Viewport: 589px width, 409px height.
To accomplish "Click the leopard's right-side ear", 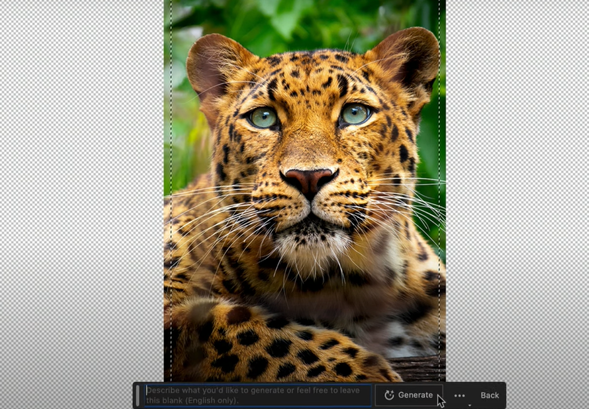I will [x=406, y=62].
